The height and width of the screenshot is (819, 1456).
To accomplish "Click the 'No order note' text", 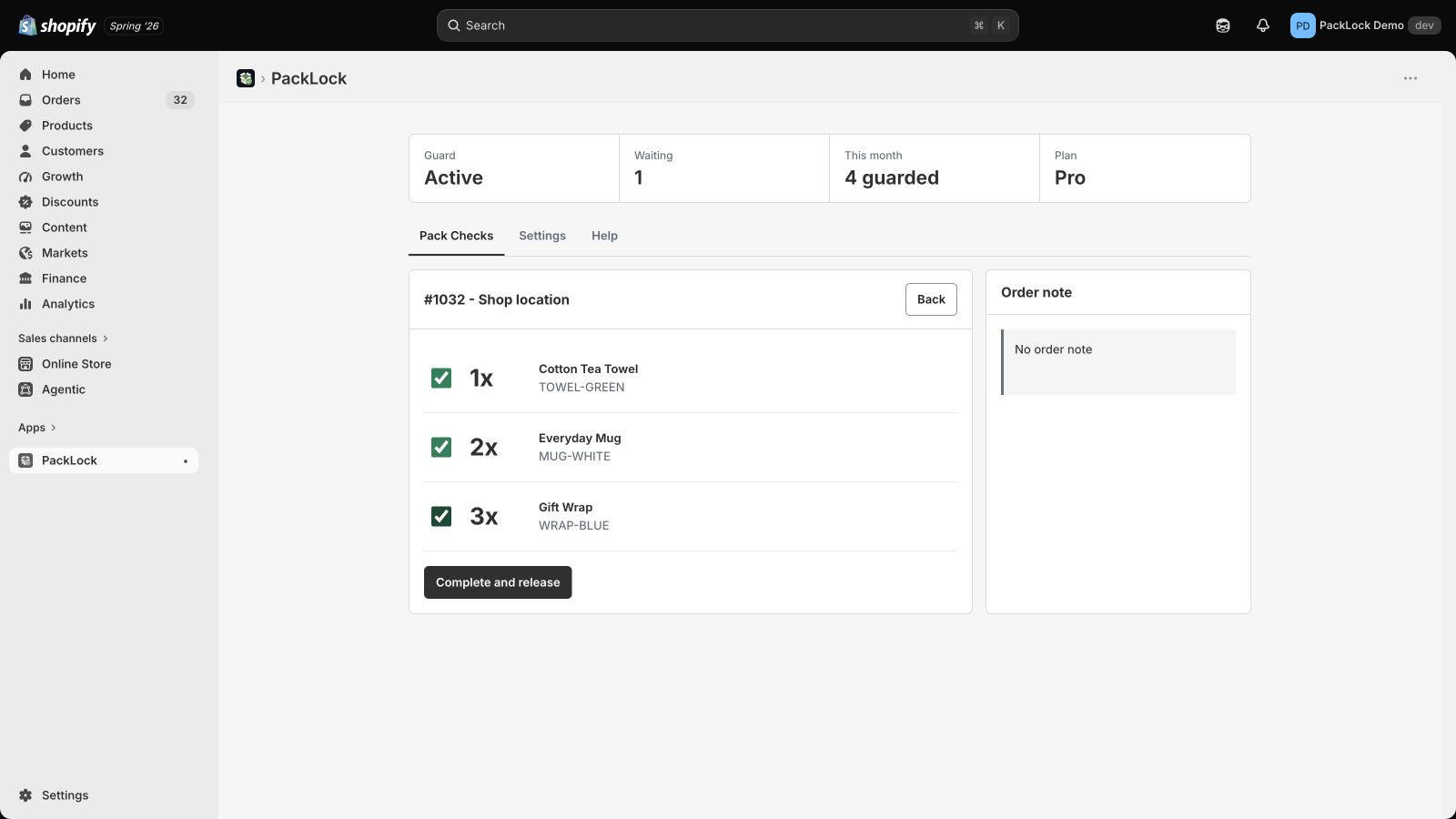I will coord(1054,349).
